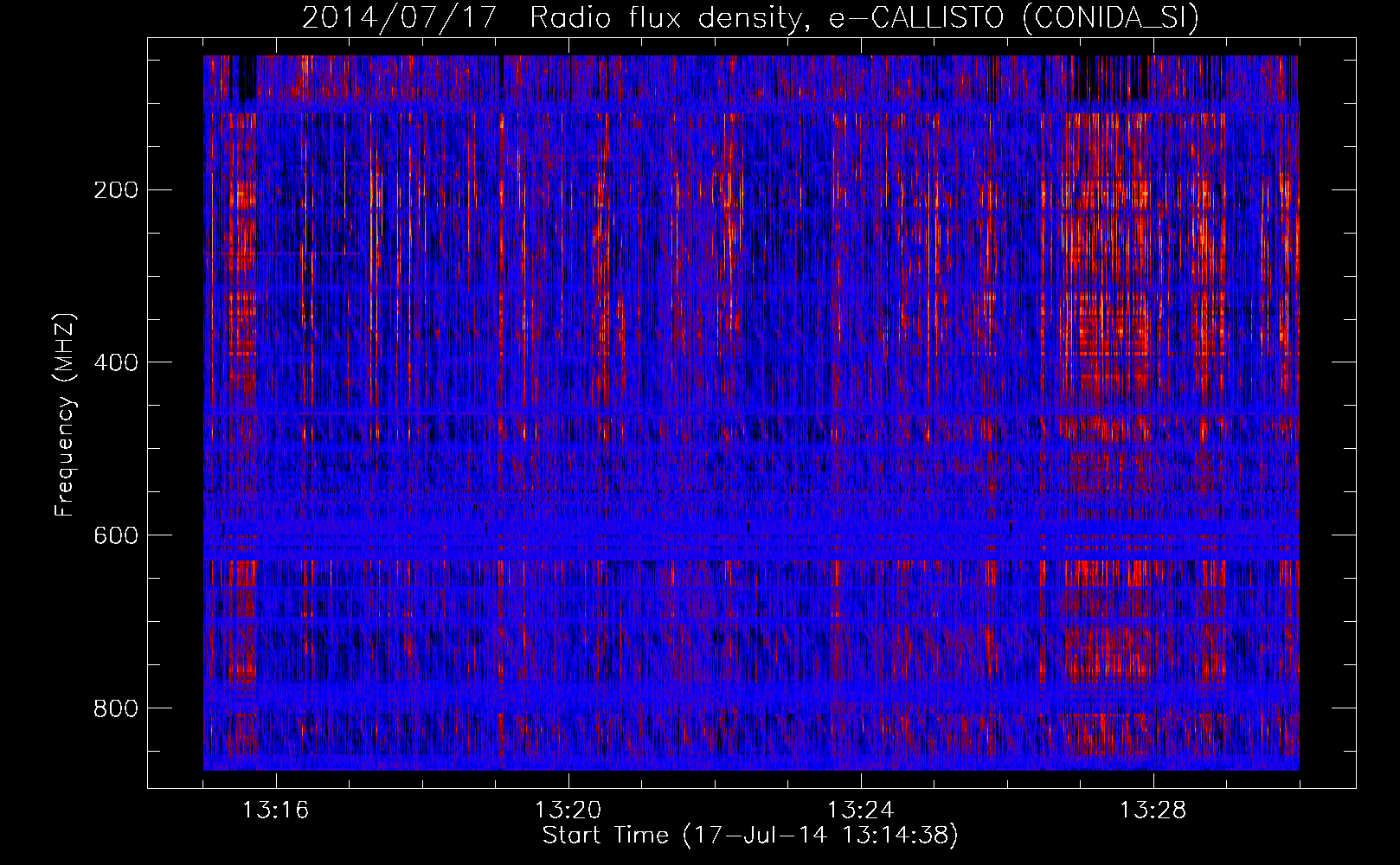Click the 400 frequency tick label
This screenshot has width=1400, height=865.
pyautogui.click(x=115, y=362)
